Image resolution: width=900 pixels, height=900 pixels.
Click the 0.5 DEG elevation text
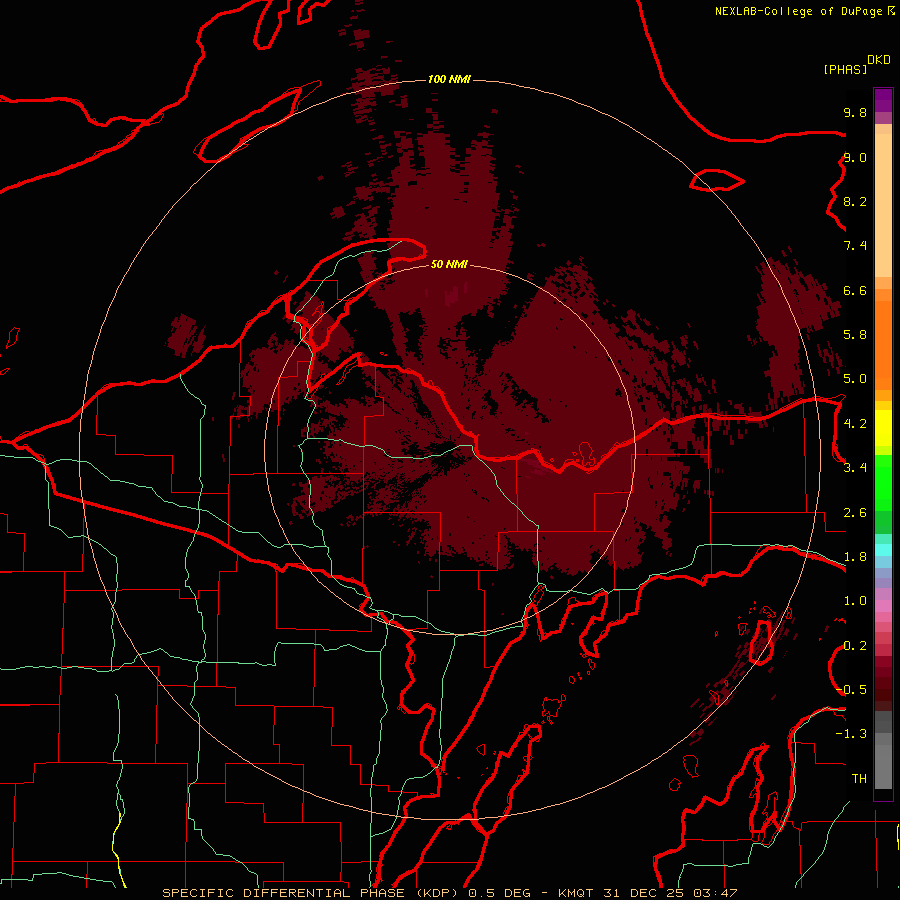(x=499, y=893)
